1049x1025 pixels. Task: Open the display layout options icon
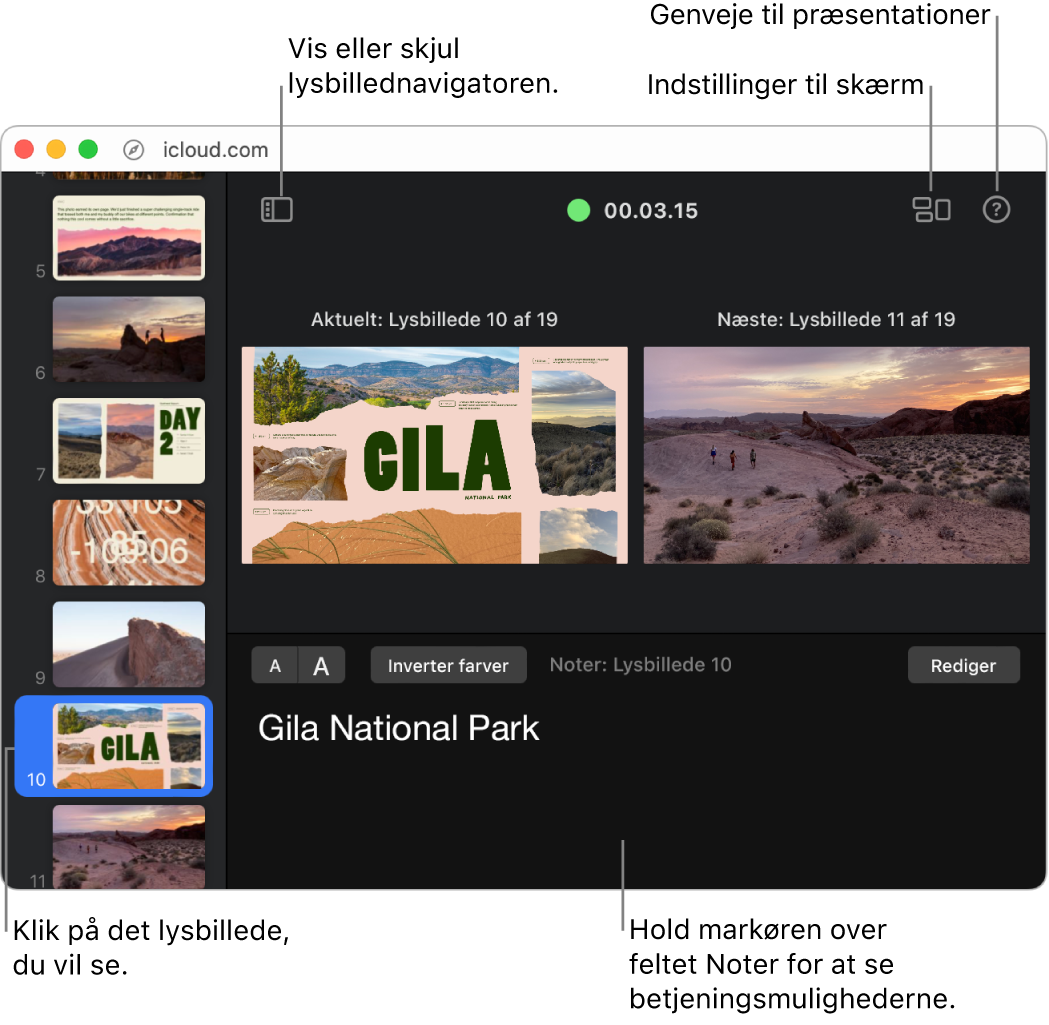(x=931, y=209)
